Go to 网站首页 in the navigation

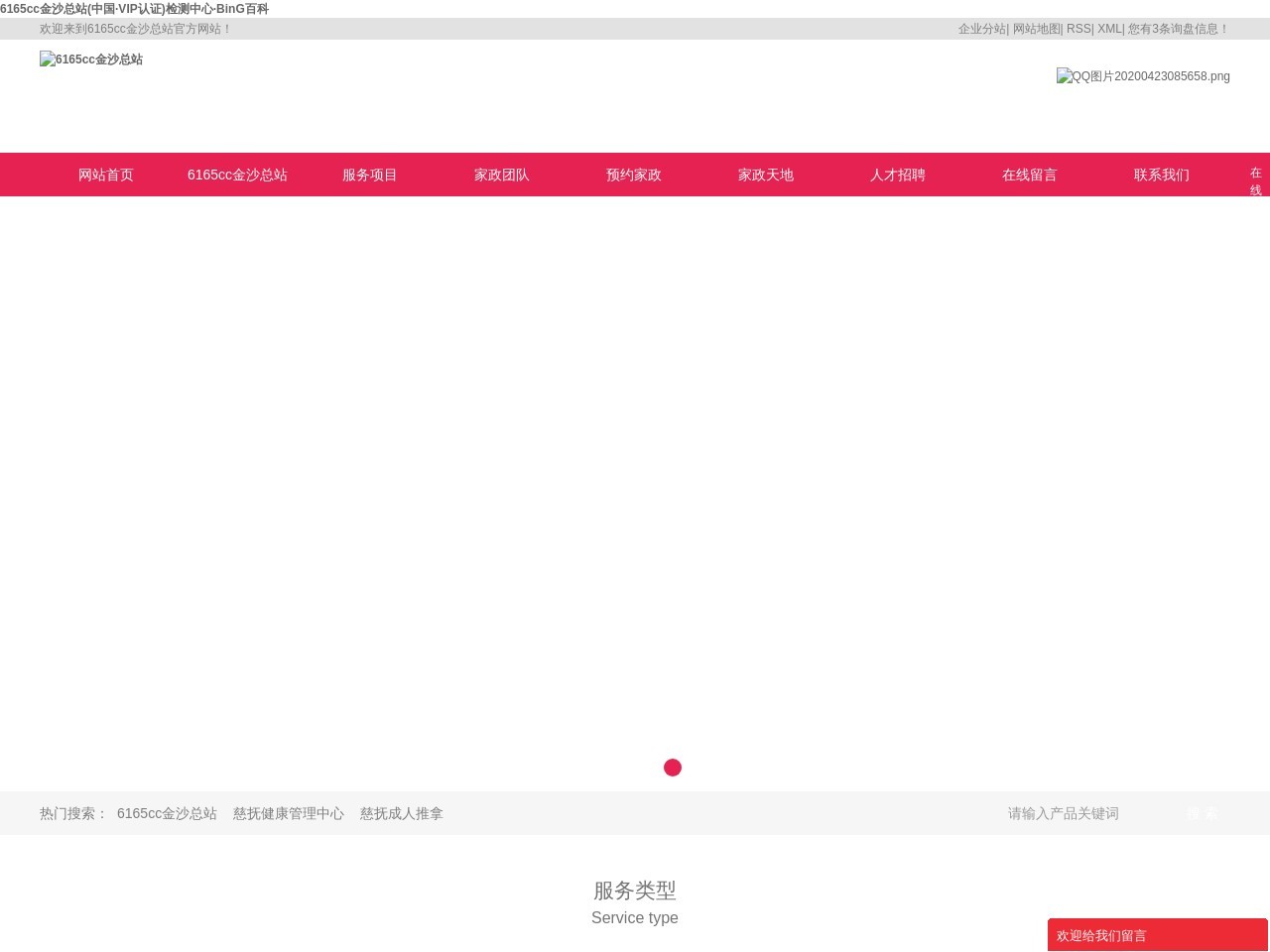[105, 175]
